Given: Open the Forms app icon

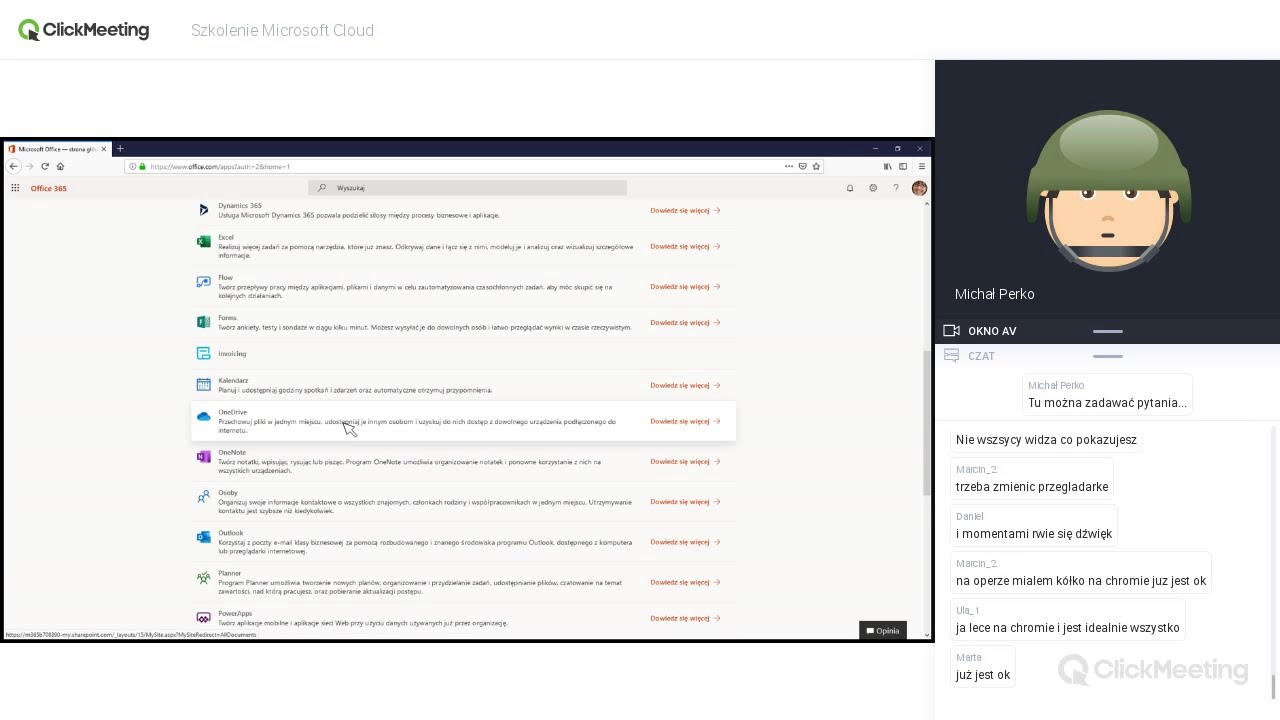Looking at the screenshot, I should click(x=204, y=322).
